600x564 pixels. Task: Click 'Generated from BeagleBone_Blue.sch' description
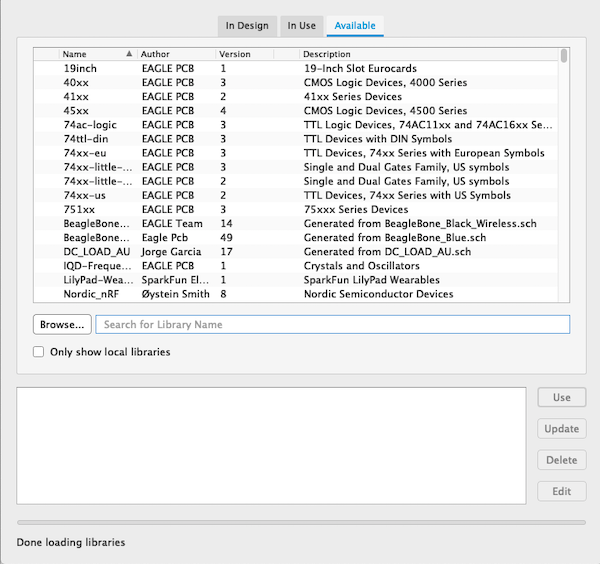[395, 238]
